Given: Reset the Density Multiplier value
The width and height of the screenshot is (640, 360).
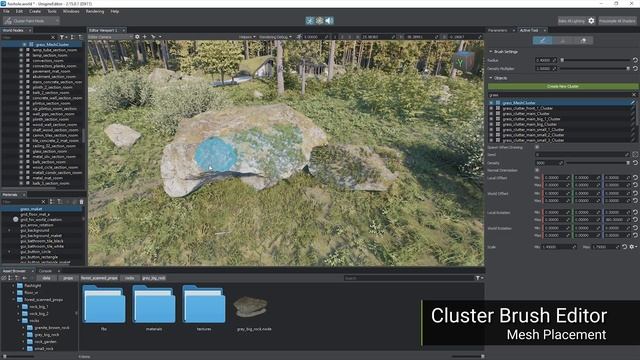Looking at the screenshot, I should click(x=635, y=69).
